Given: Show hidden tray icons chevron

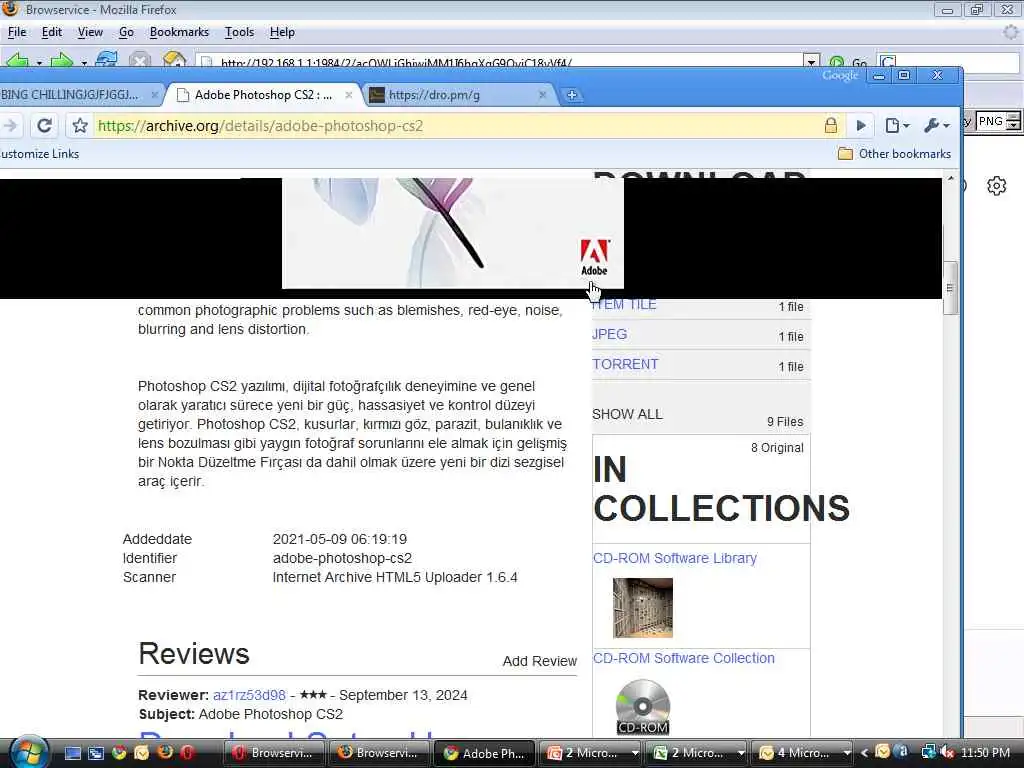Looking at the screenshot, I should (864, 753).
